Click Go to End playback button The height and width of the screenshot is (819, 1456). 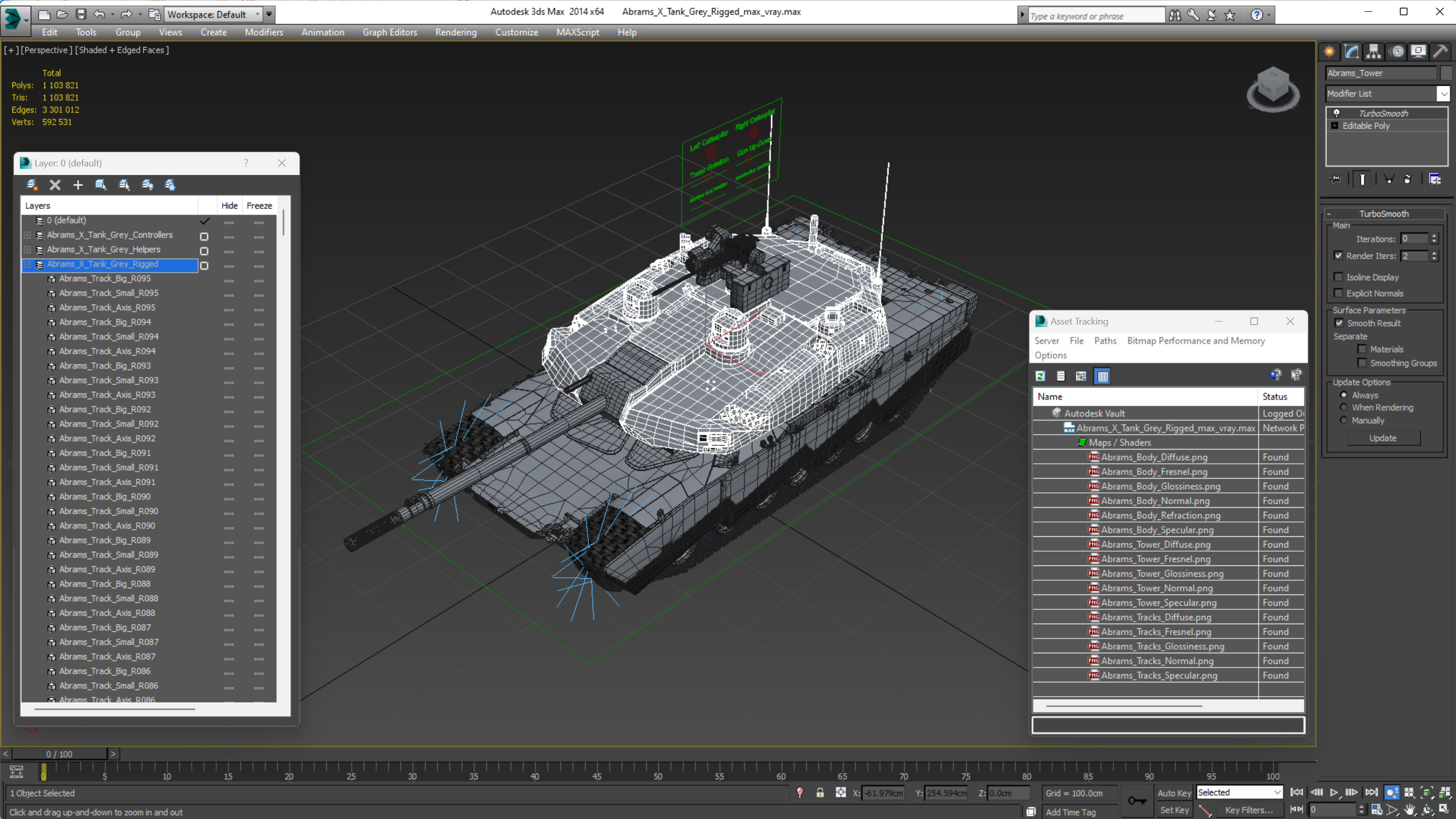click(1371, 792)
